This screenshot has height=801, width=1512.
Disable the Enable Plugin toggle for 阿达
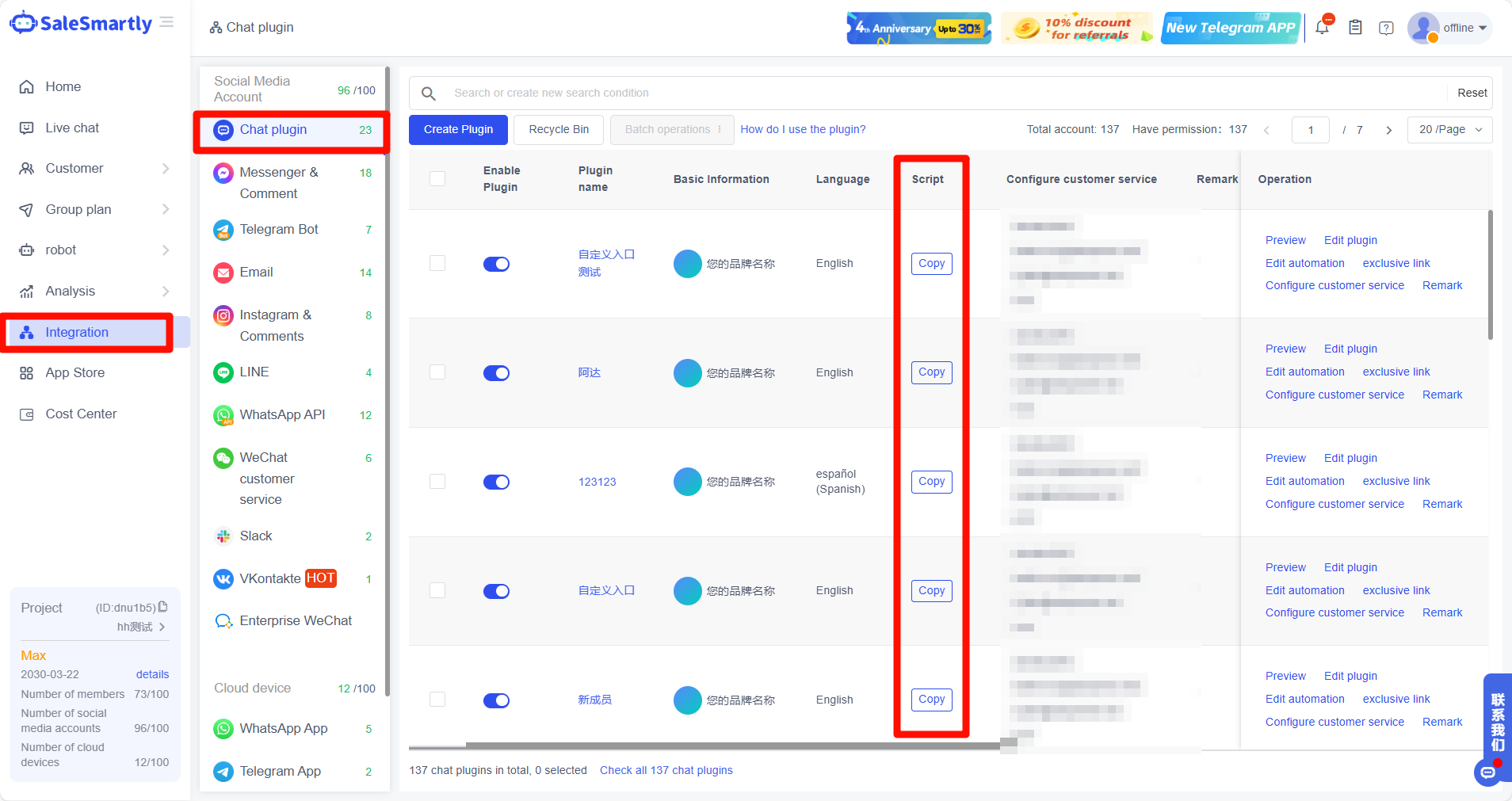pyautogui.click(x=496, y=372)
